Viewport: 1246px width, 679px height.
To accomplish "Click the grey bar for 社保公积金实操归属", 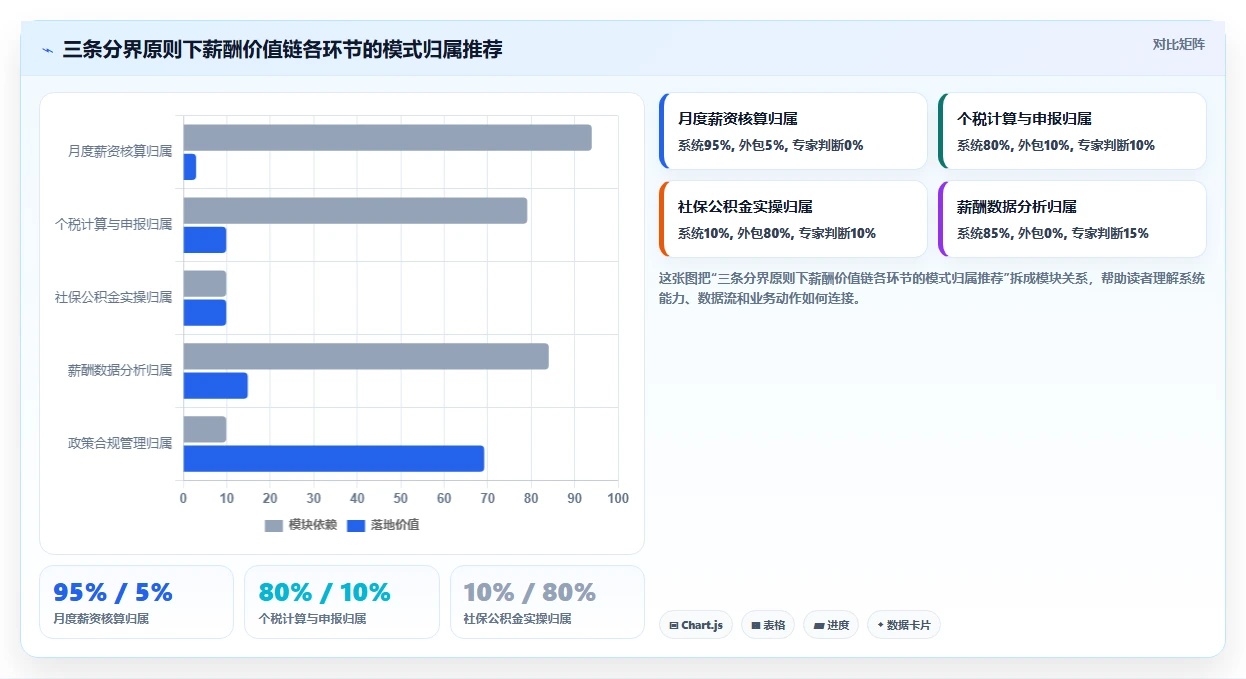I will click(204, 284).
